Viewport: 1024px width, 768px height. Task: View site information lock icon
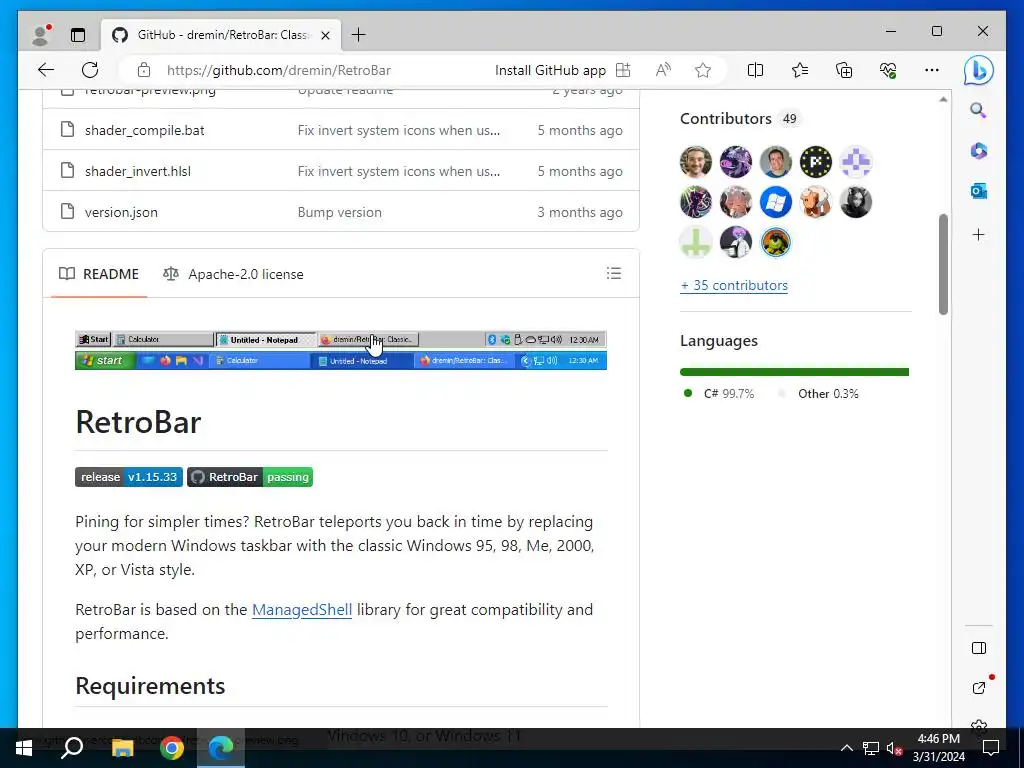(144, 70)
